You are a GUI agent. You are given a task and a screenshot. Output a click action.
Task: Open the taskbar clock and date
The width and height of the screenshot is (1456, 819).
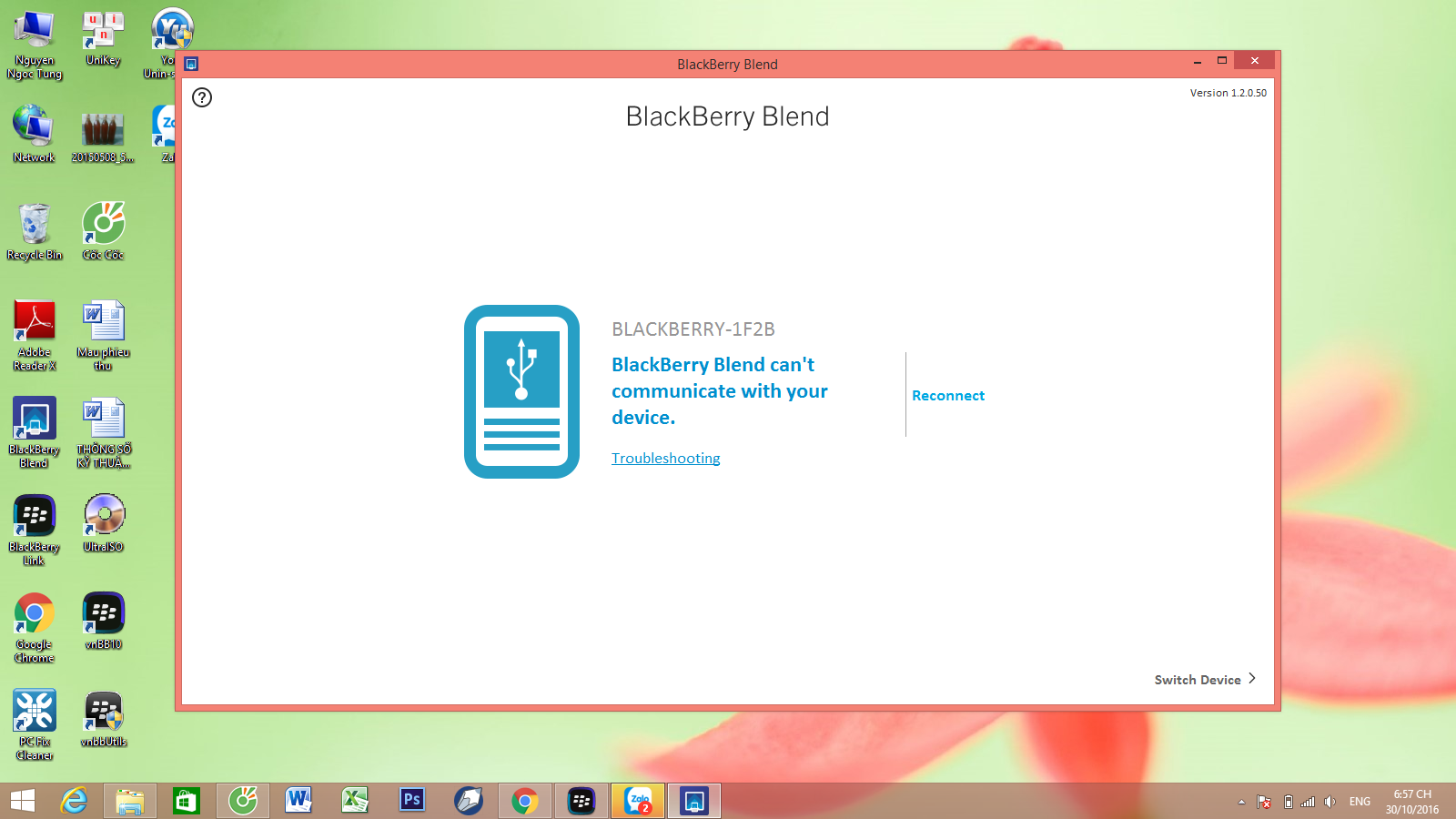pyautogui.click(x=1412, y=802)
